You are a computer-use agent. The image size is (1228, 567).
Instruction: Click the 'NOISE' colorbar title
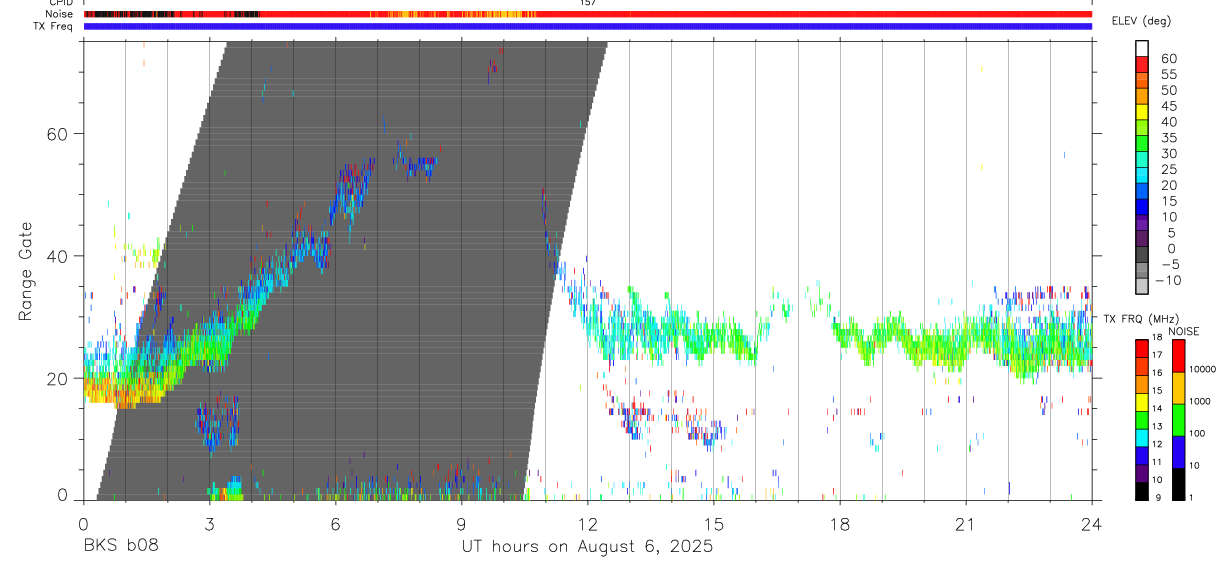pyautogui.click(x=1183, y=331)
